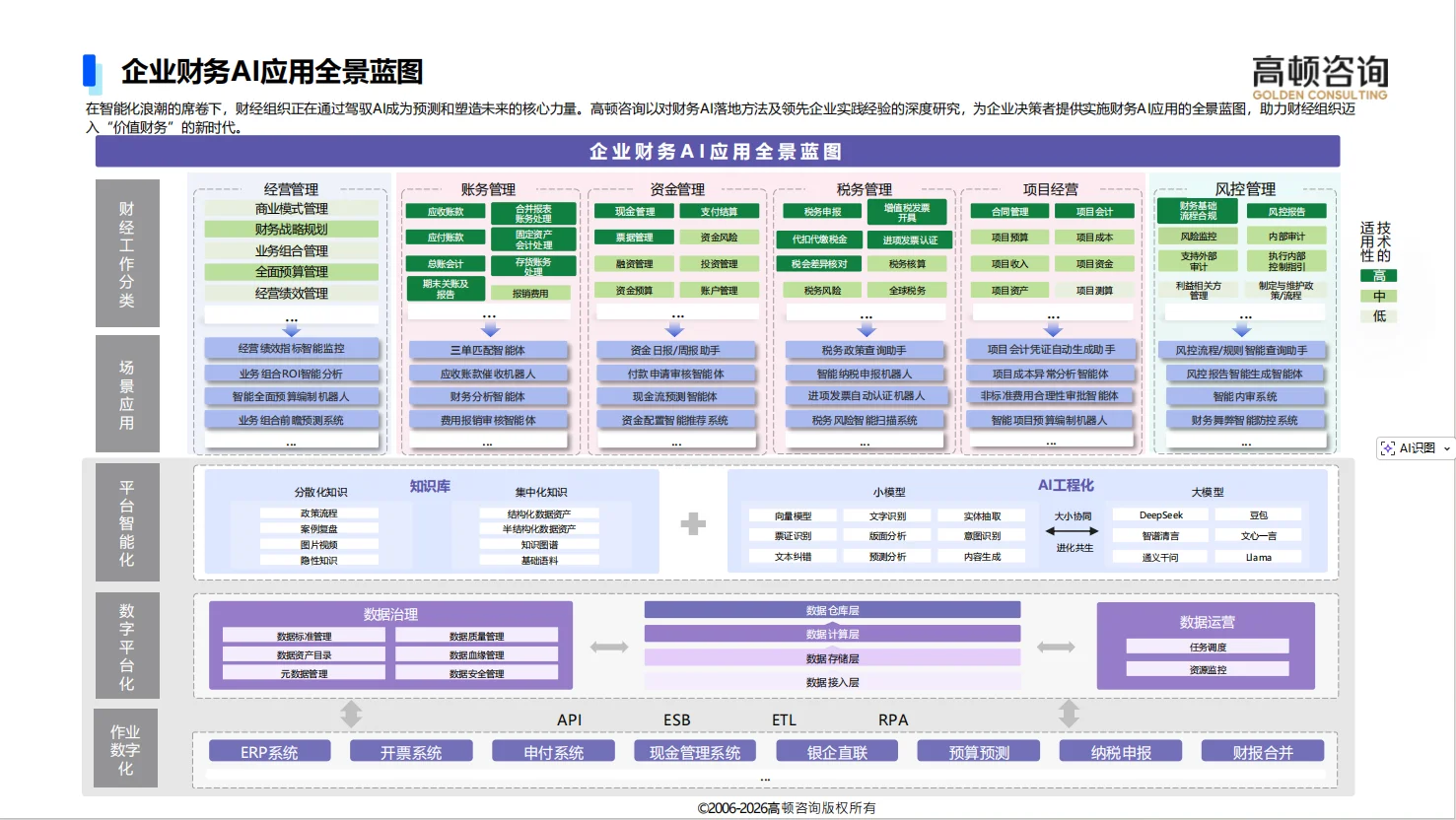1456x820 pixels.
Task: Click the 现金管理 box in 资金管理
Action: (635, 210)
